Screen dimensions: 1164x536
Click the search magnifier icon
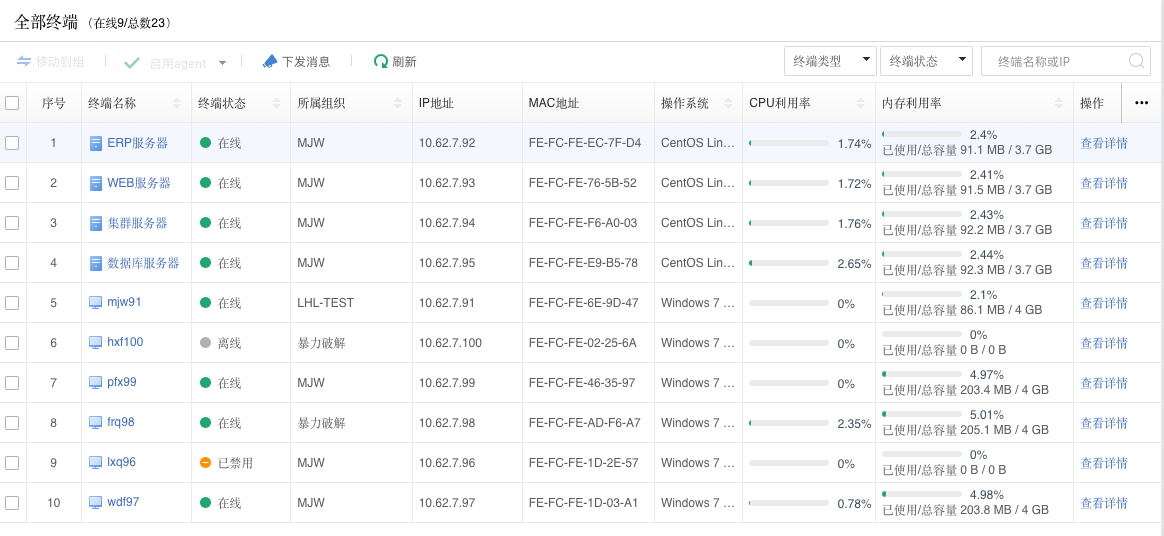[1136, 61]
